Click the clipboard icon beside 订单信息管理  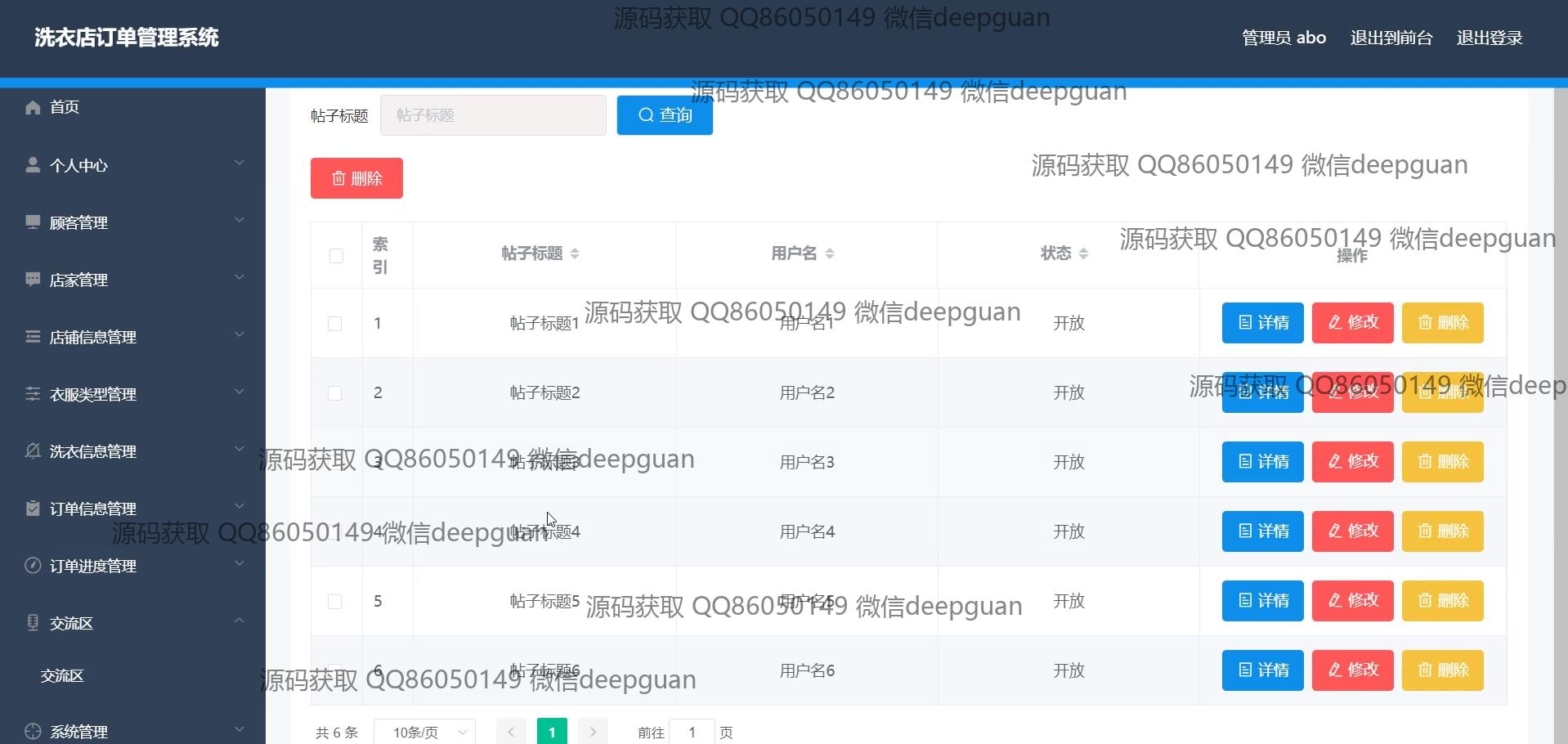click(33, 509)
